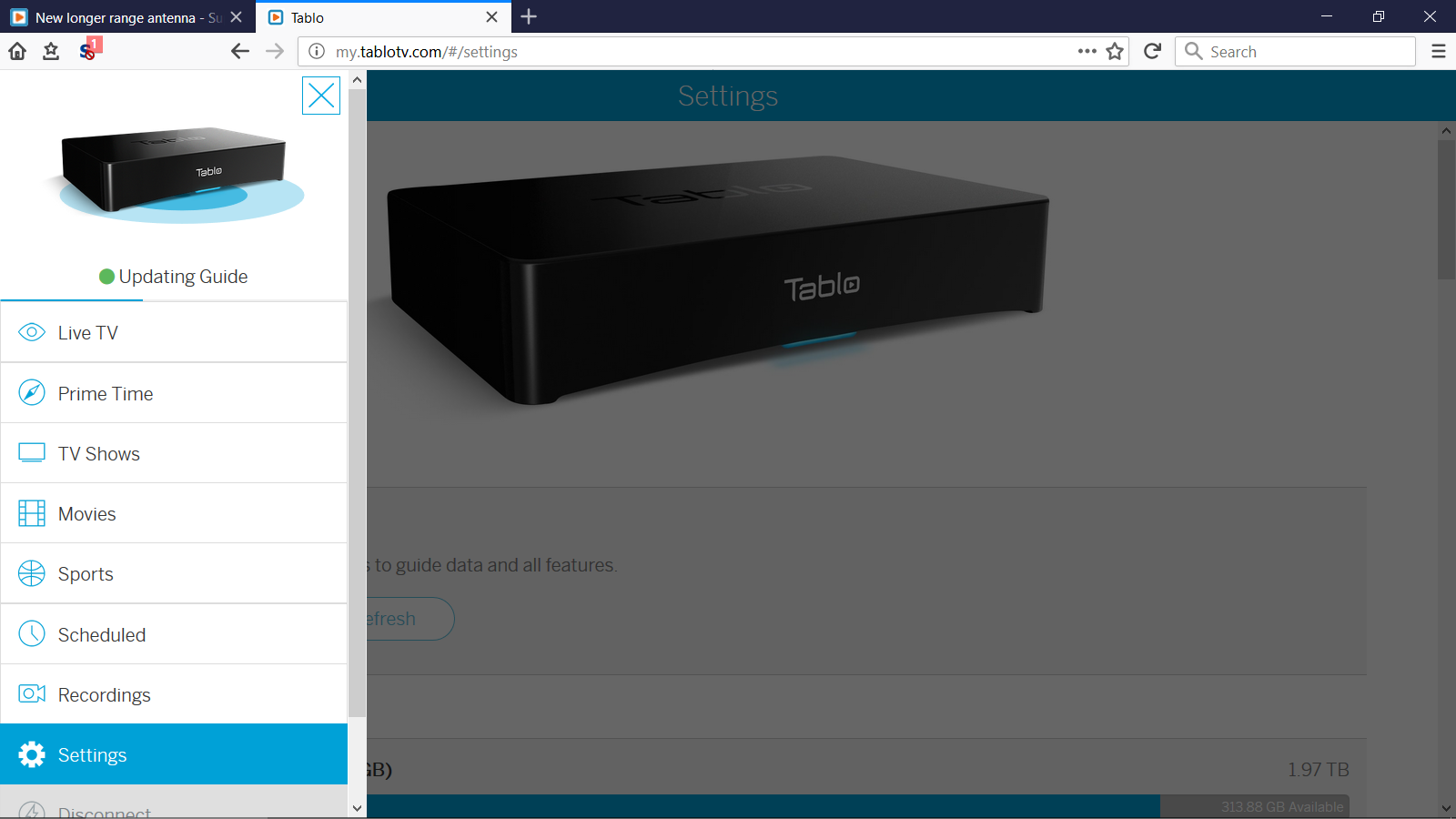Click the browser Search box
Image resolution: width=1456 pixels, height=819 pixels.
(1296, 52)
